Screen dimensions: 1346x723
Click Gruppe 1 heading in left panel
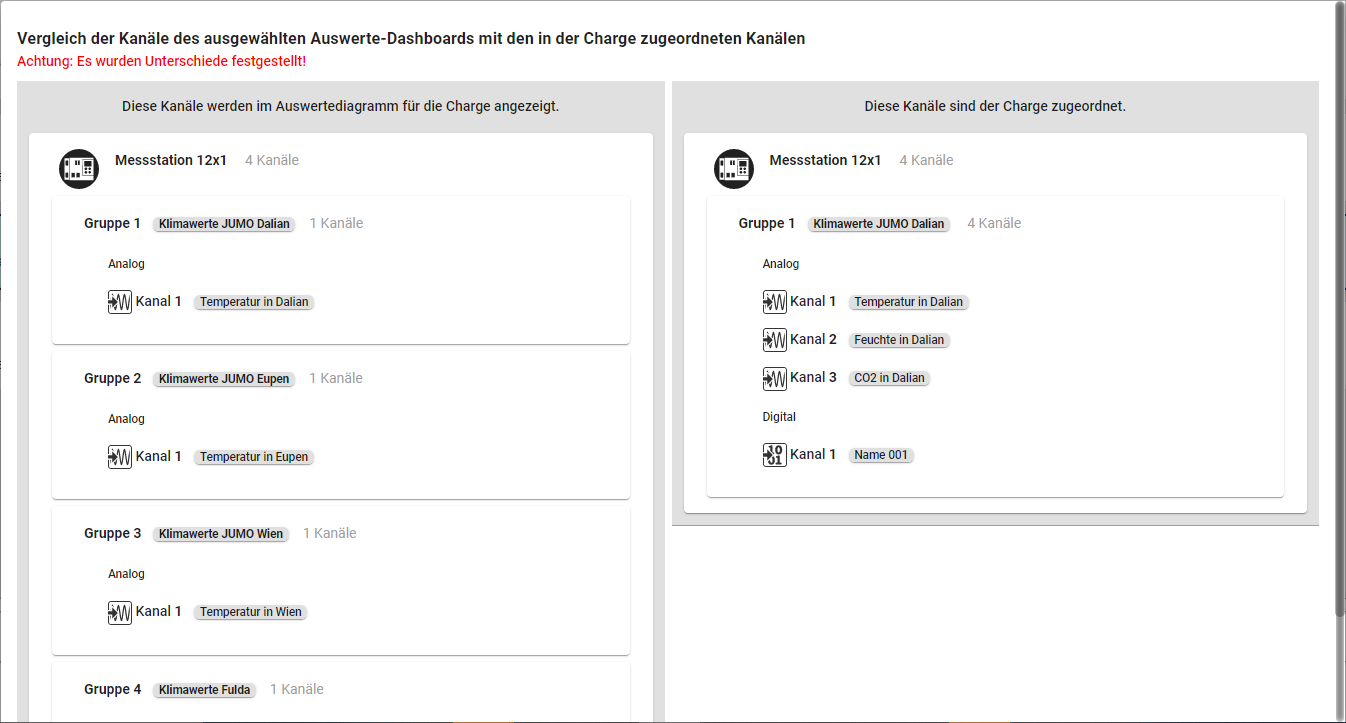coord(113,223)
